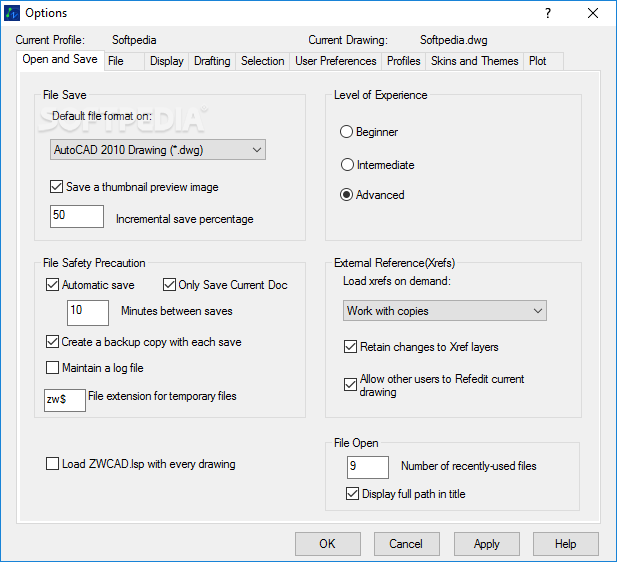
Task: Click the temporary file extension field
Action: click(65, 400)
